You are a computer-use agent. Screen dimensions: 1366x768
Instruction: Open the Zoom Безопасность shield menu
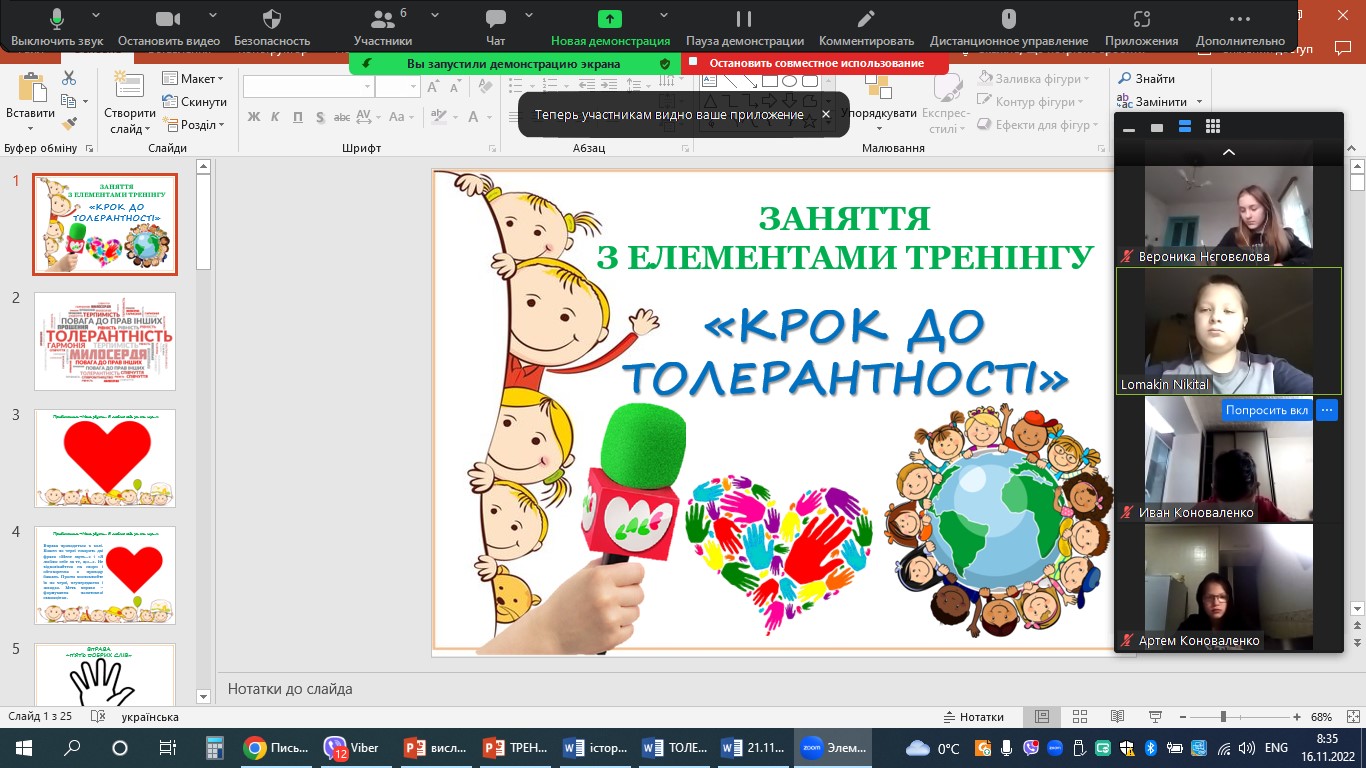pyautogui.click(x=272, y=27)
